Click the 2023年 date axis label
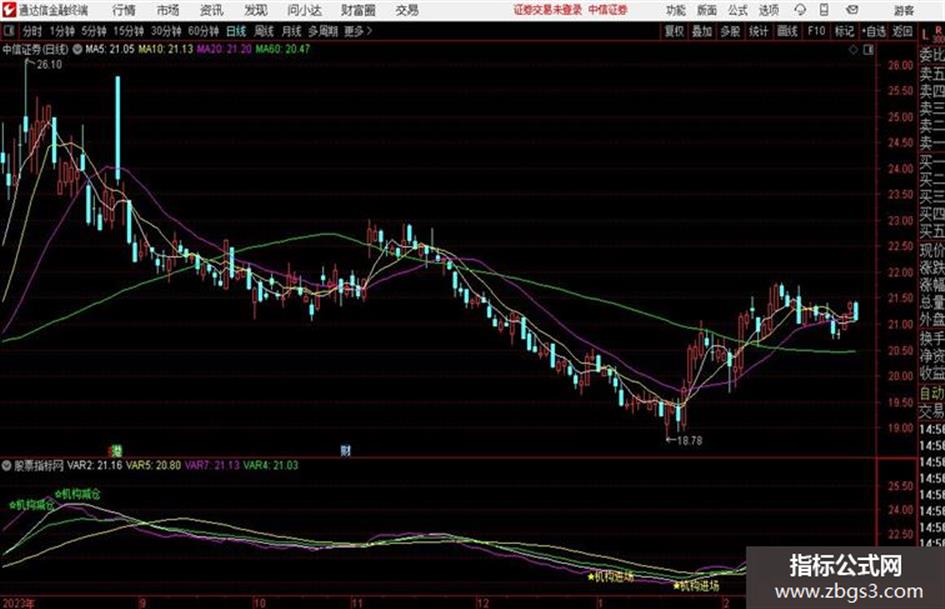This screenshot has height=609, width=945. tap(19, 603)
